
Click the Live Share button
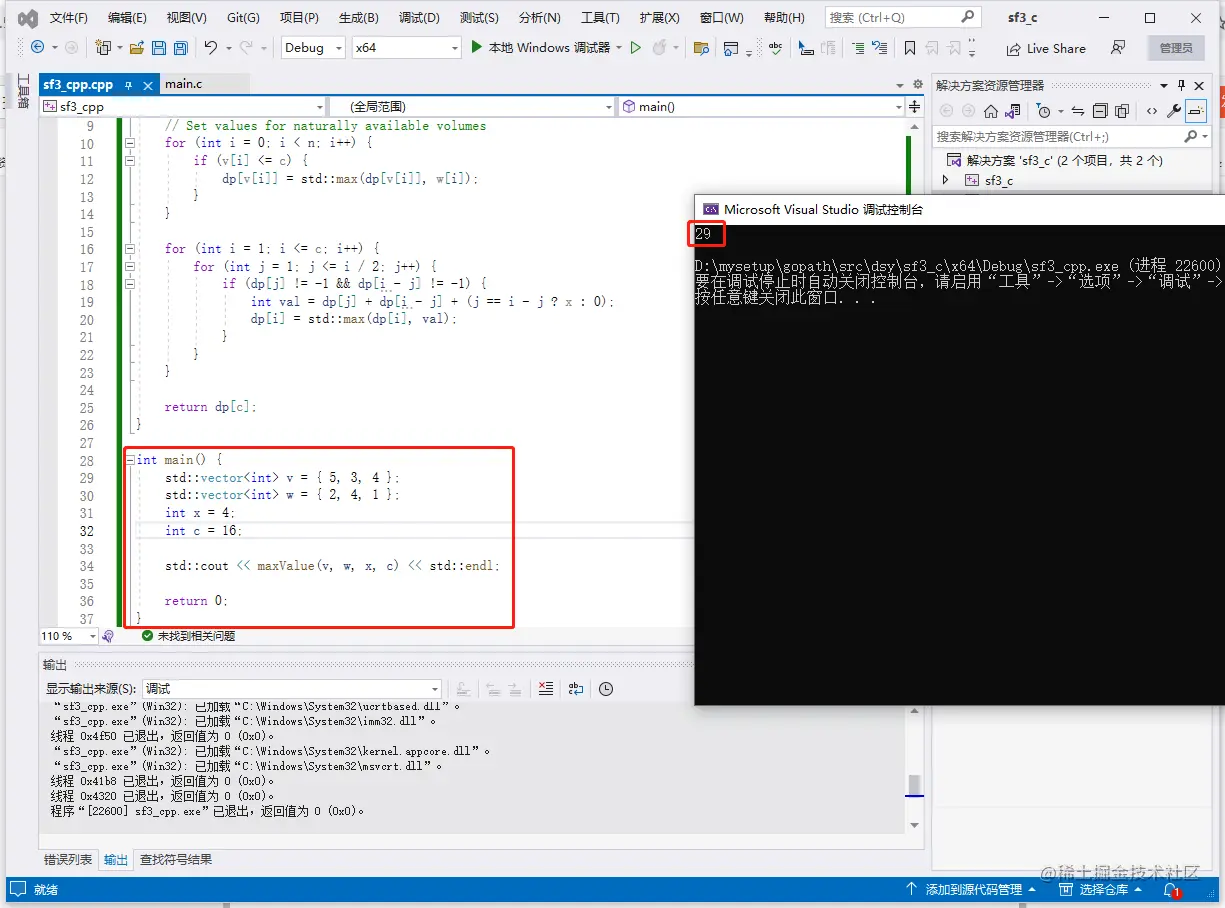point(1046,48)
